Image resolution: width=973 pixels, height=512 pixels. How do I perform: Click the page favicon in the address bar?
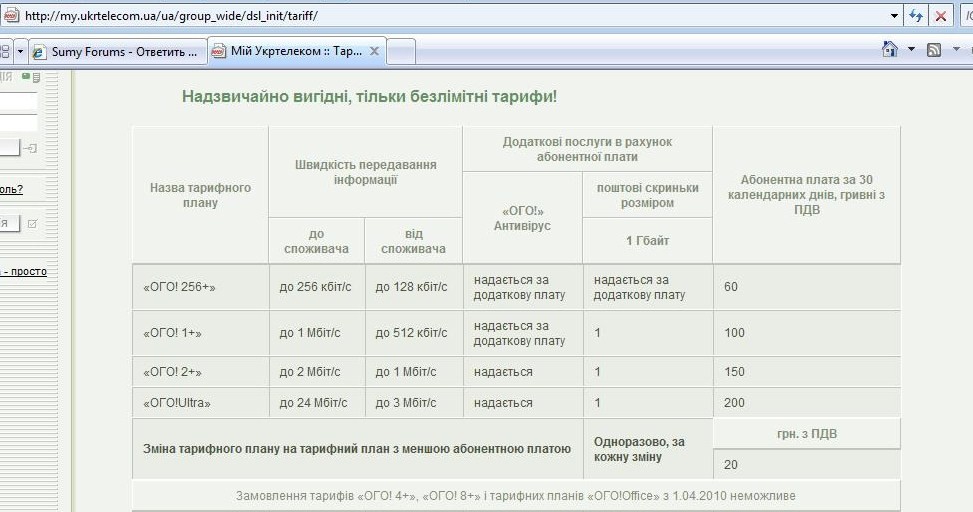tap(10, 16)
